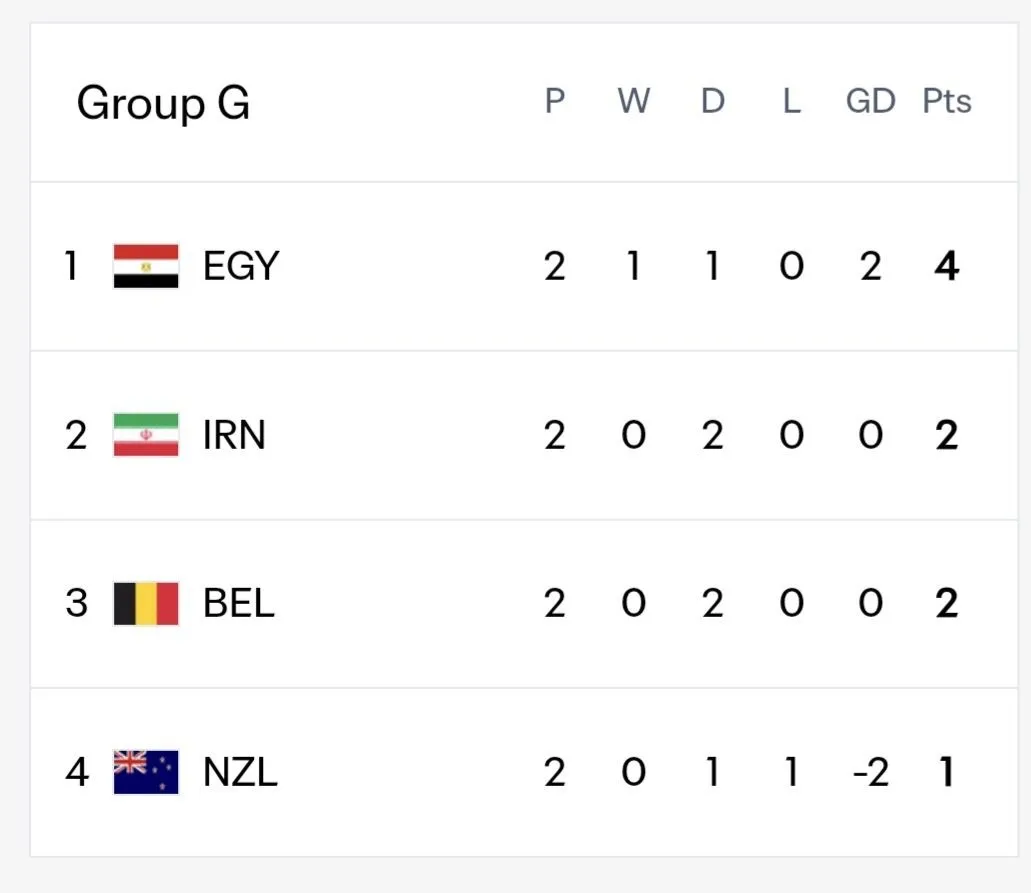Click the D column header
The height and width of the screenshot is (893, 1031).
[713, 101]
